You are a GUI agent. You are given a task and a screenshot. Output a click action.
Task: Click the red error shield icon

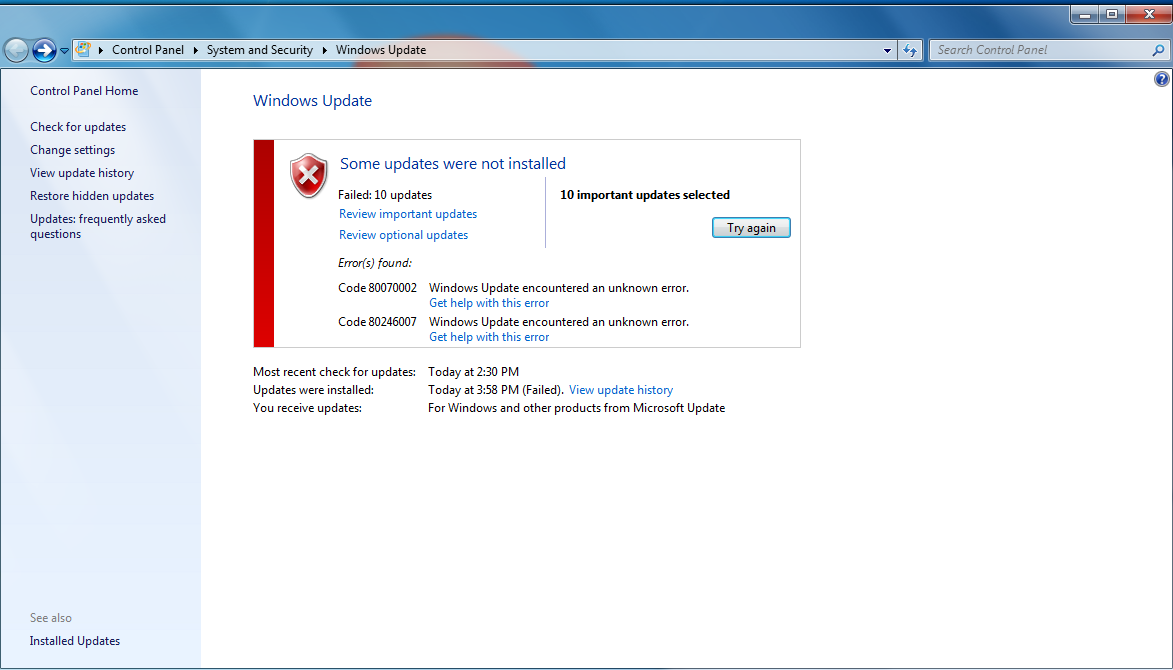308,176
